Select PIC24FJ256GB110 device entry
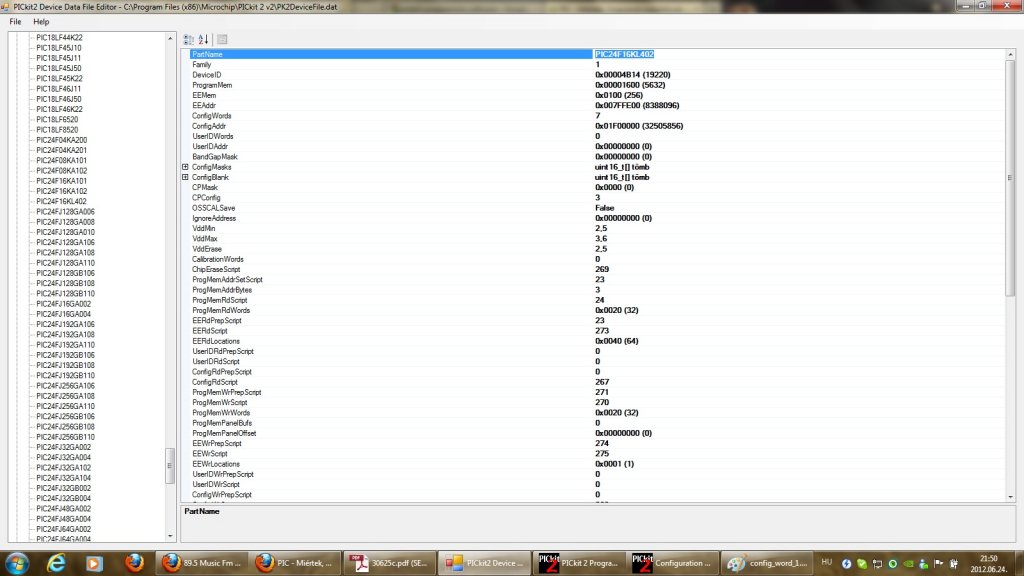This screenshot has width=1024, height=576. [x=65, y=437]
